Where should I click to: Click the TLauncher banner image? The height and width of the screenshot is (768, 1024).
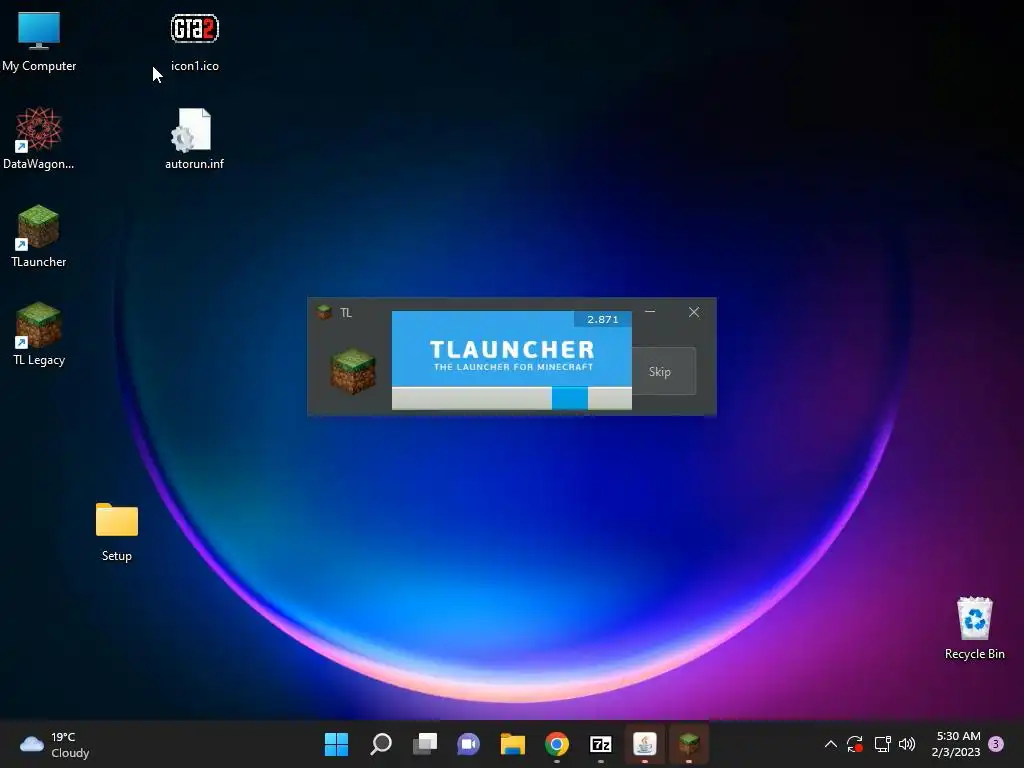(x=511, y=349)
